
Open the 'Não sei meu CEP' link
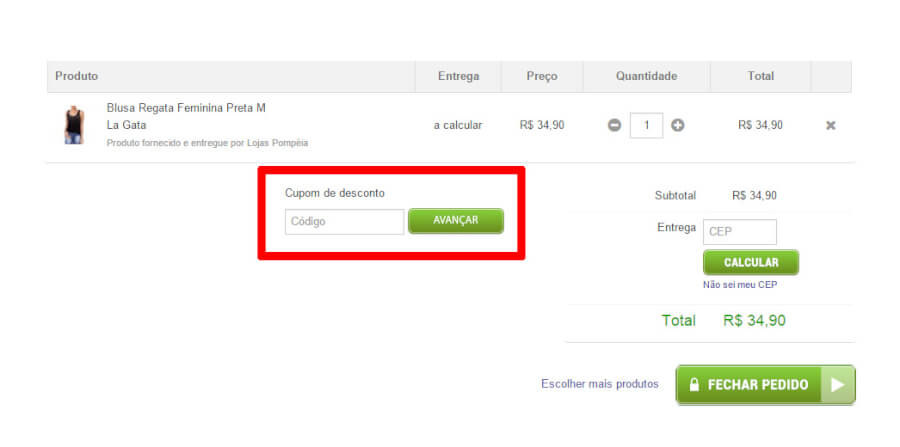[740, 284]
